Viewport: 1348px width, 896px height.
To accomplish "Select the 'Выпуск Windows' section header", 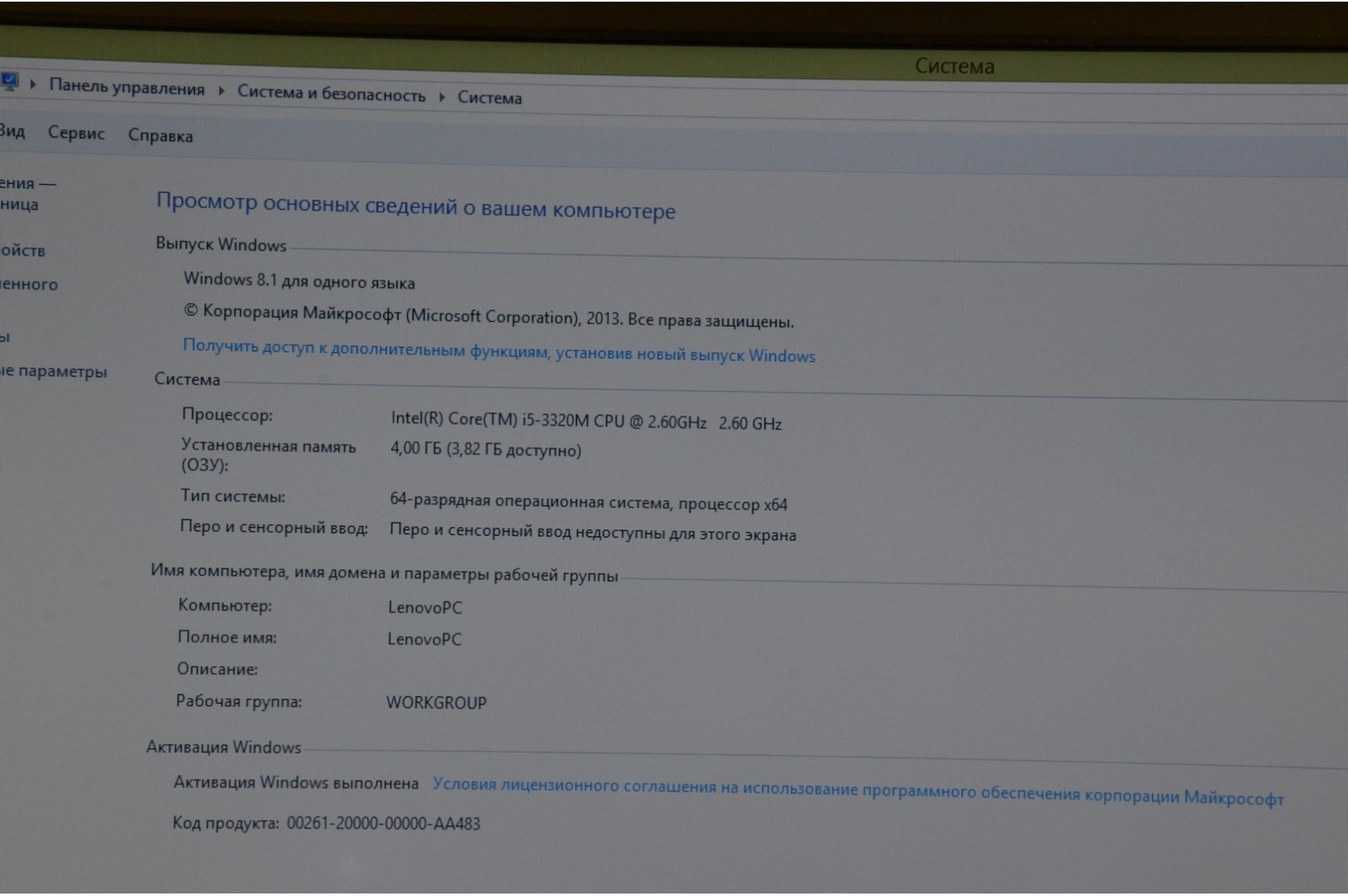I will (x=221, y=244).
